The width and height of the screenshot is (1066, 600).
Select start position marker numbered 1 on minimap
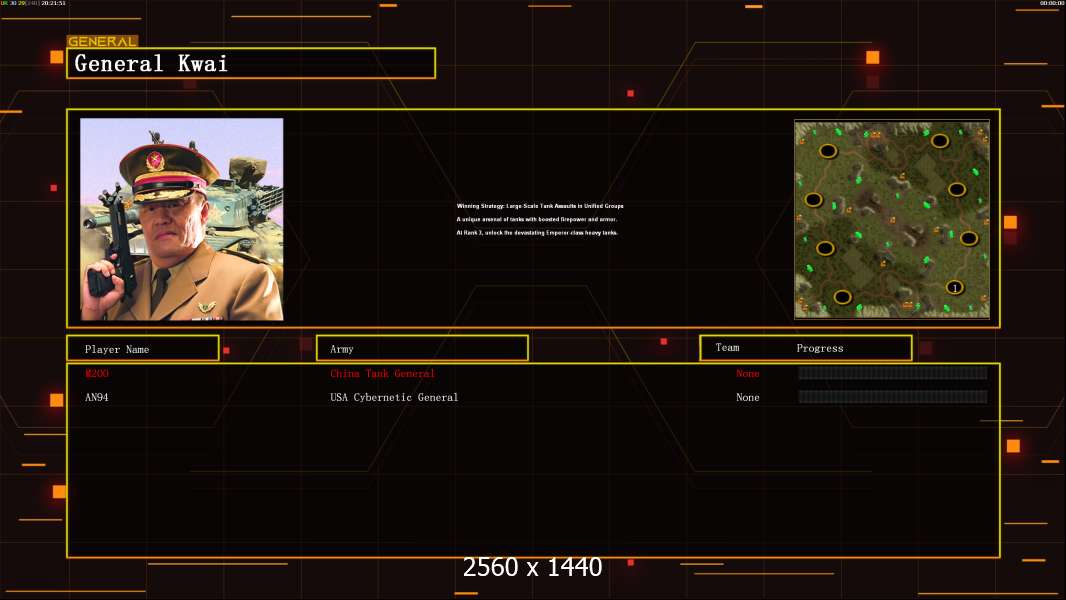tap(955, 287)
